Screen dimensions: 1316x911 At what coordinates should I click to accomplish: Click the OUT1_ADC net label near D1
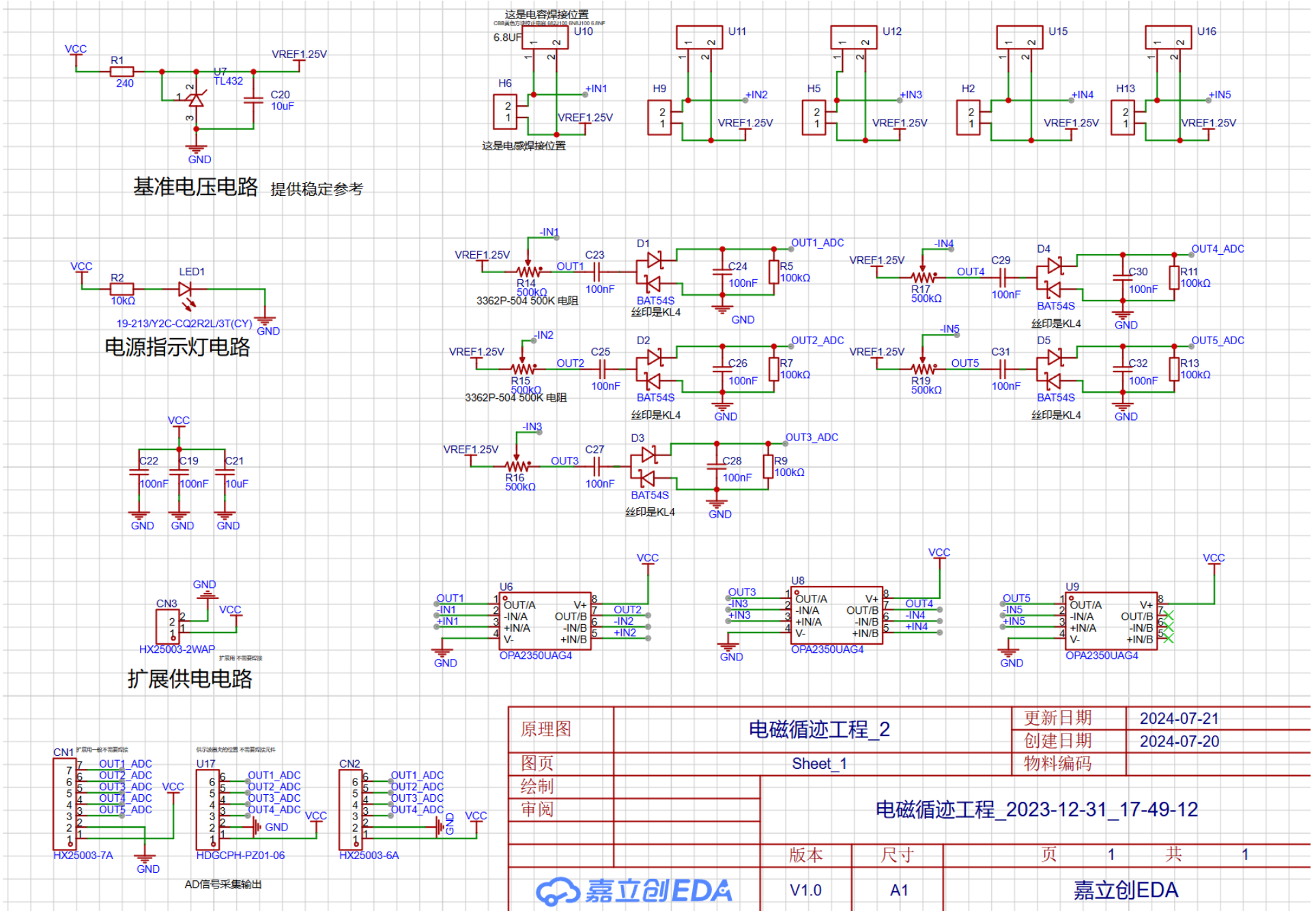click(x=818, y=243)
